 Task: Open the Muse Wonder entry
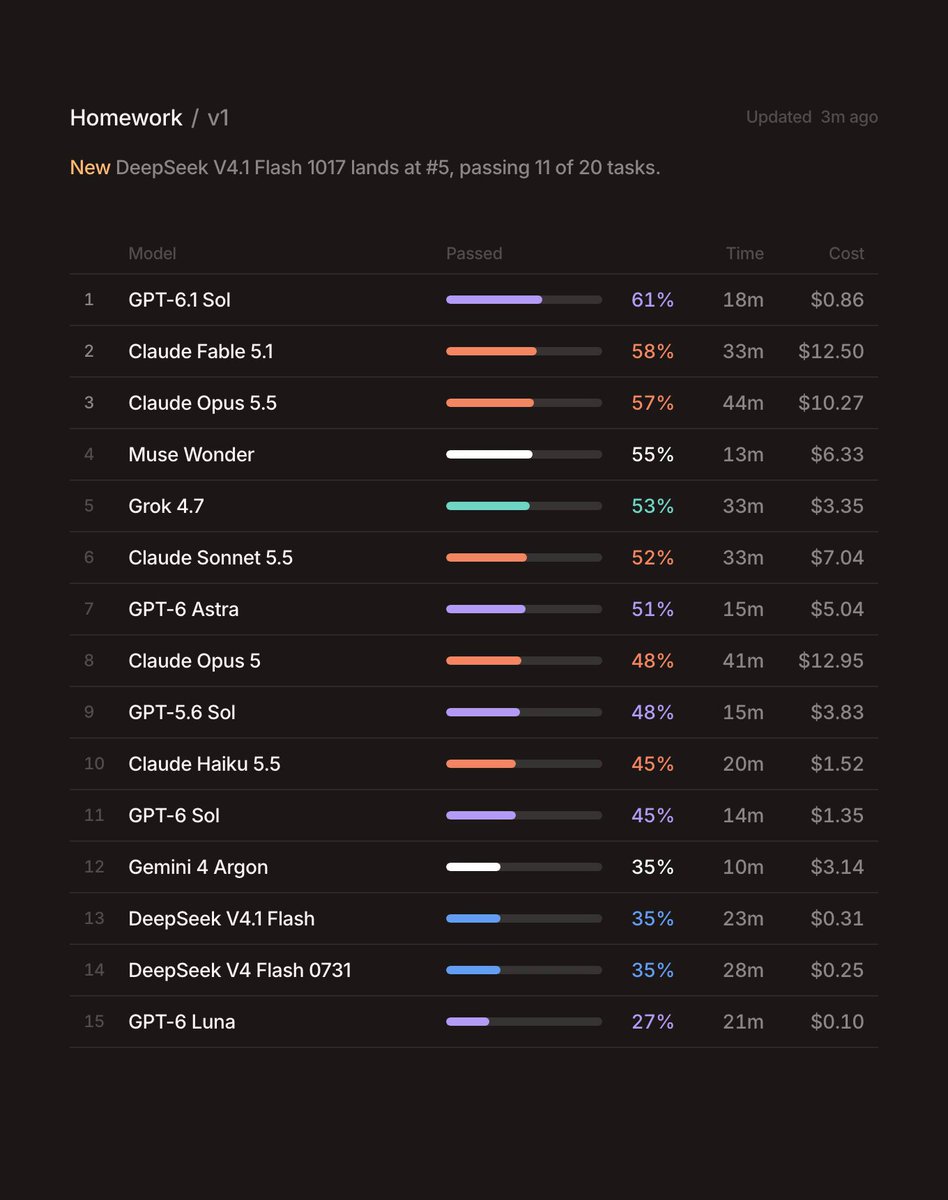tap(474, 455)
